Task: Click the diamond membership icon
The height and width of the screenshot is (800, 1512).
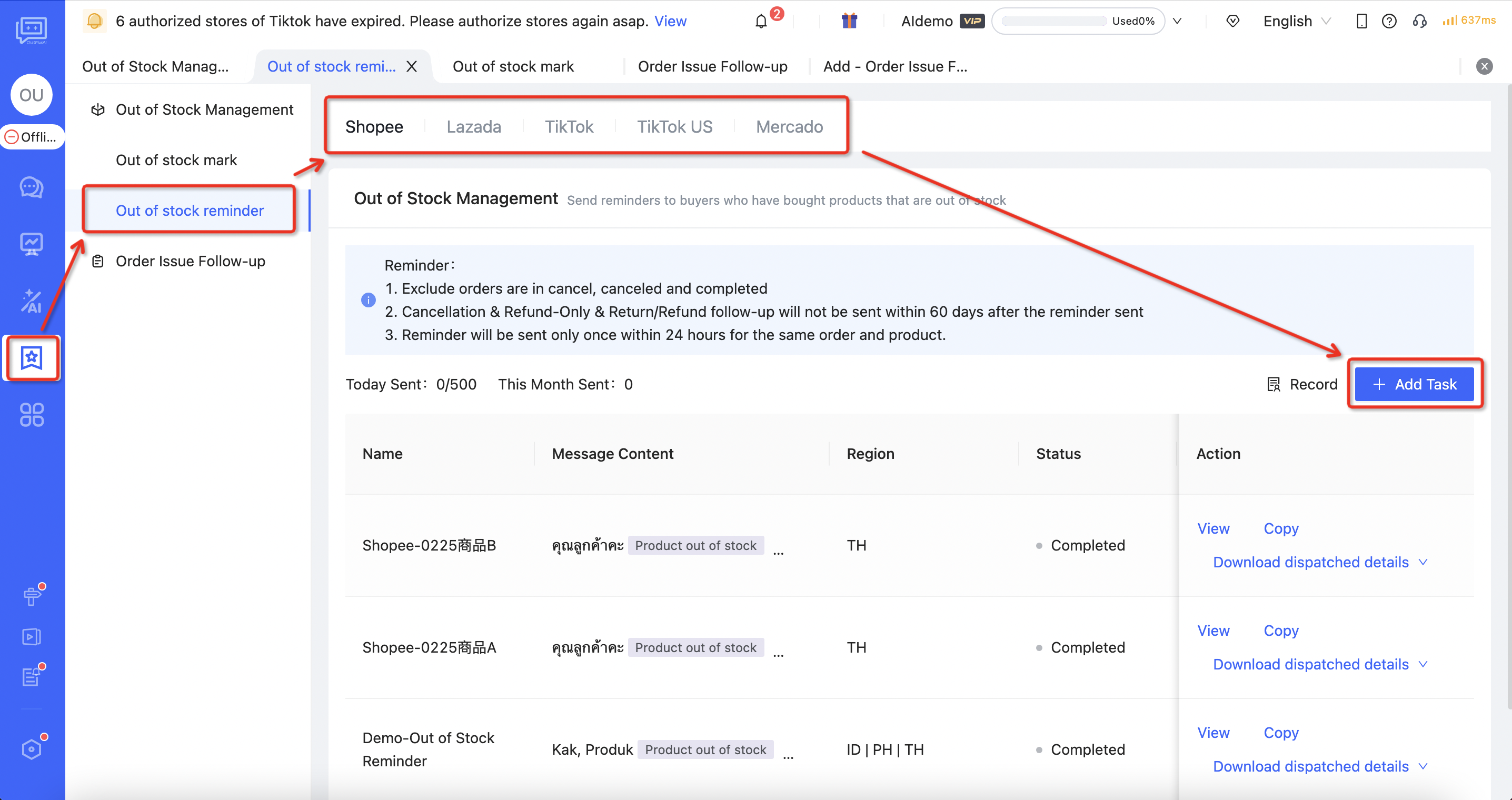Action: coord(1232,21)
